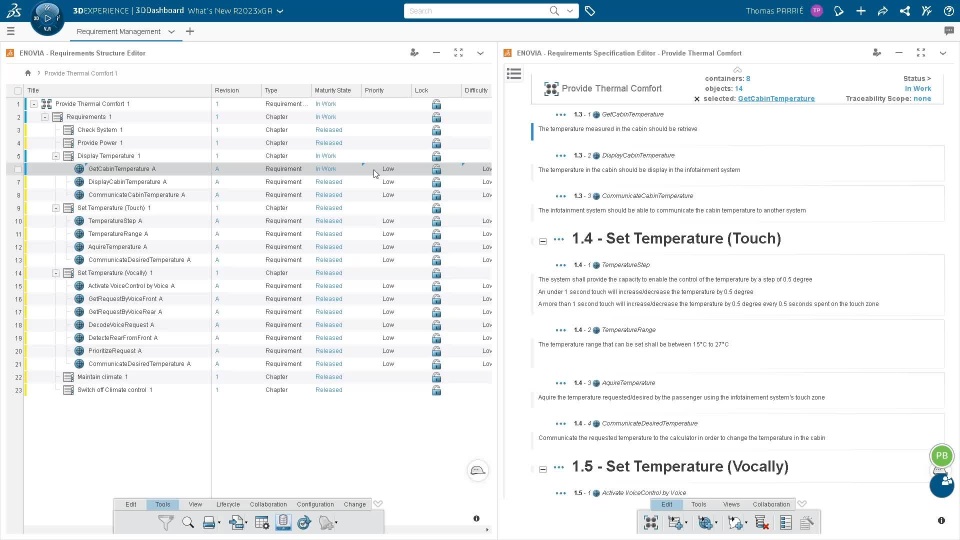Tick the header select-all checkbox in table
This screenshot has width=960, height=540.
point(17,91)
